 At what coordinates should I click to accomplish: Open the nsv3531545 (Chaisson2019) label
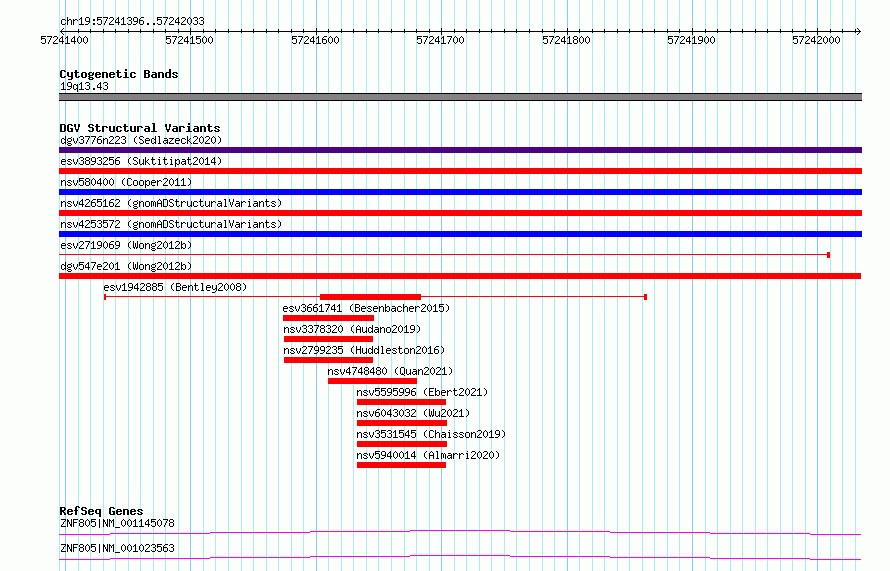431,434
